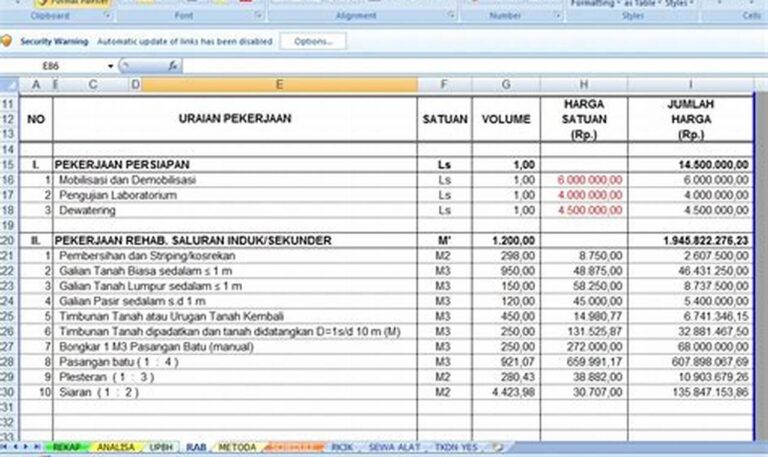Click the URAIAN PEKERJAAN header cell
This screenshot has width=768, height=457.
[235, 119]
